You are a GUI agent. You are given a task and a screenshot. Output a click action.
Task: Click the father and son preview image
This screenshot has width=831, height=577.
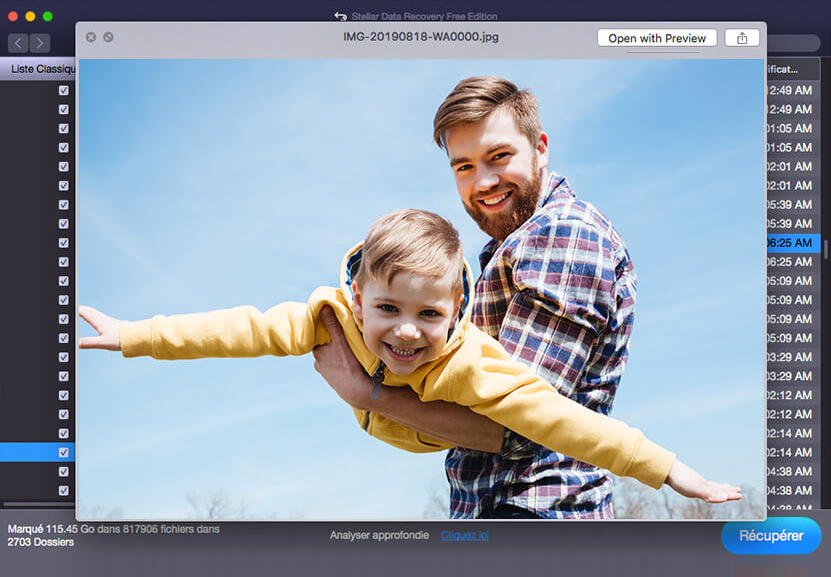420,288
